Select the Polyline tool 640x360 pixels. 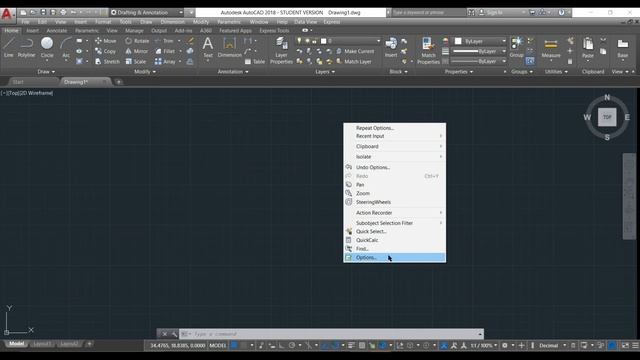(26, 47)
